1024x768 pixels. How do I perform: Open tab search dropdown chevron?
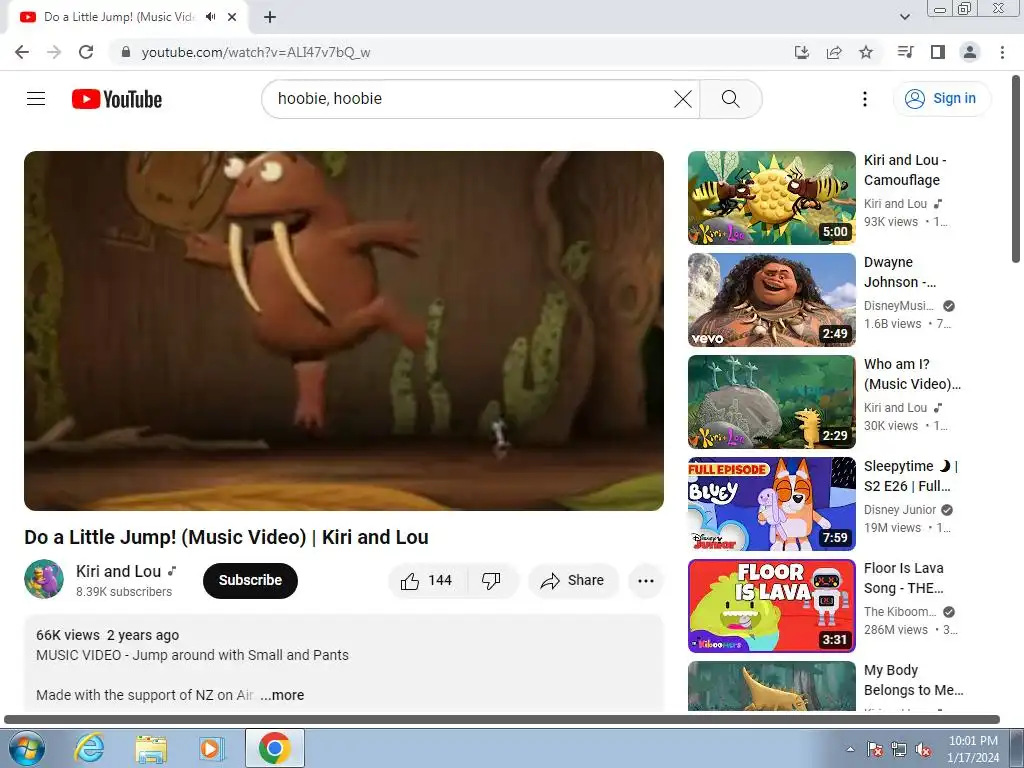tap(904, 17)
